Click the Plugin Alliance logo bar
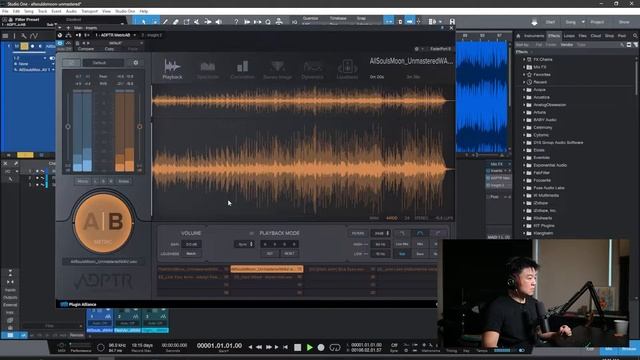This screenshot has width=640, height=360. coord(78,304)
